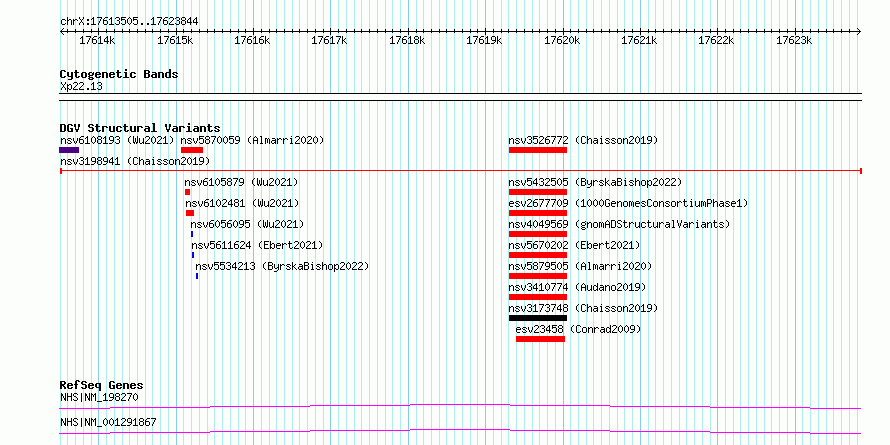Select nsv3198941 (Chaisson2019) variant label
890x445 pixels.
(135, 161)
